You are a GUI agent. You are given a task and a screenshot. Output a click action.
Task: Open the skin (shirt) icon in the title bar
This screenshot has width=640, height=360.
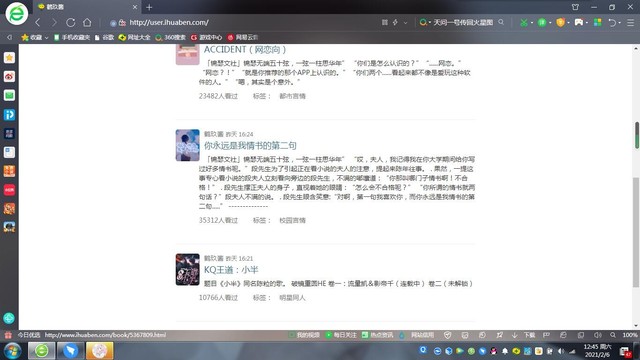(x=576, y=7)
